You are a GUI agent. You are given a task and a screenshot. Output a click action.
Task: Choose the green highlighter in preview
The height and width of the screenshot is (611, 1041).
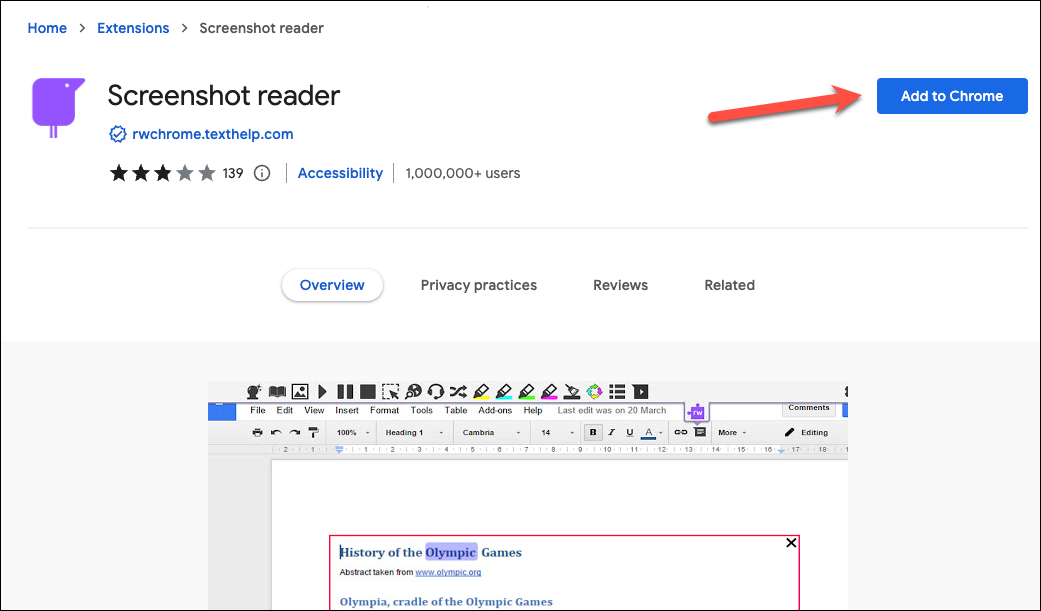point(526,391)
